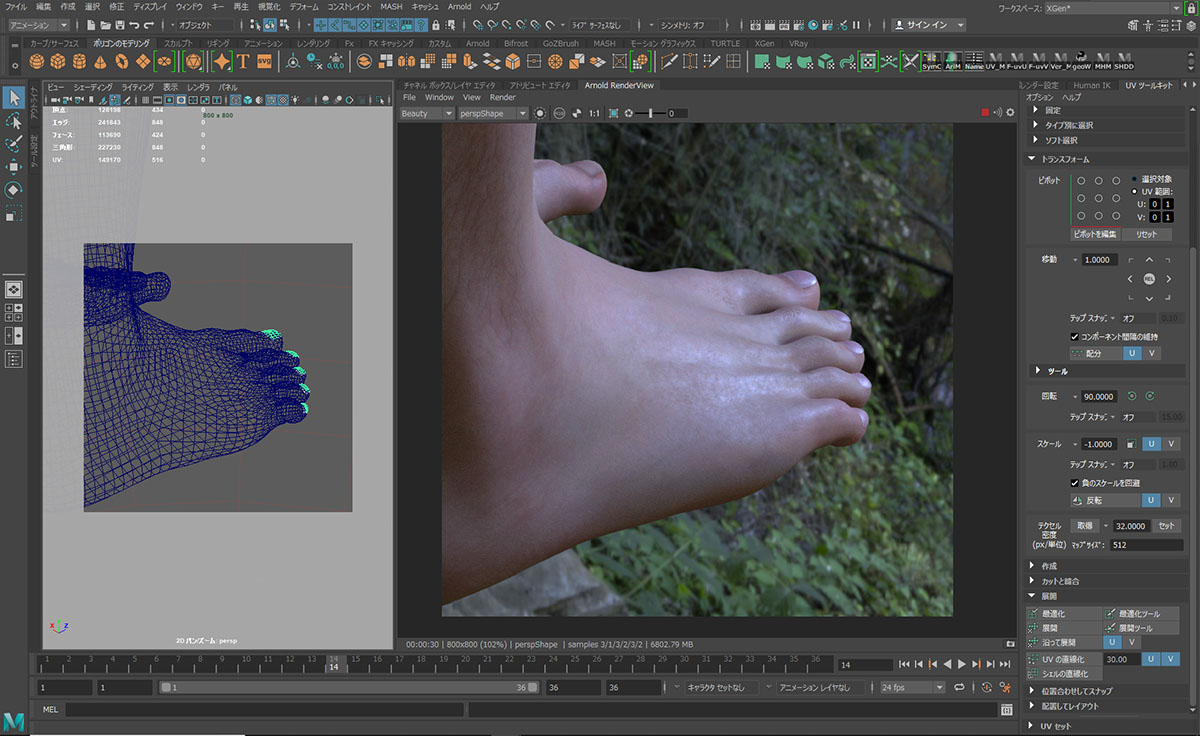The height and width of the screenshot is (736, 1200).
Task: Click the redo arrow icon
Action: (x=148, y=24)
